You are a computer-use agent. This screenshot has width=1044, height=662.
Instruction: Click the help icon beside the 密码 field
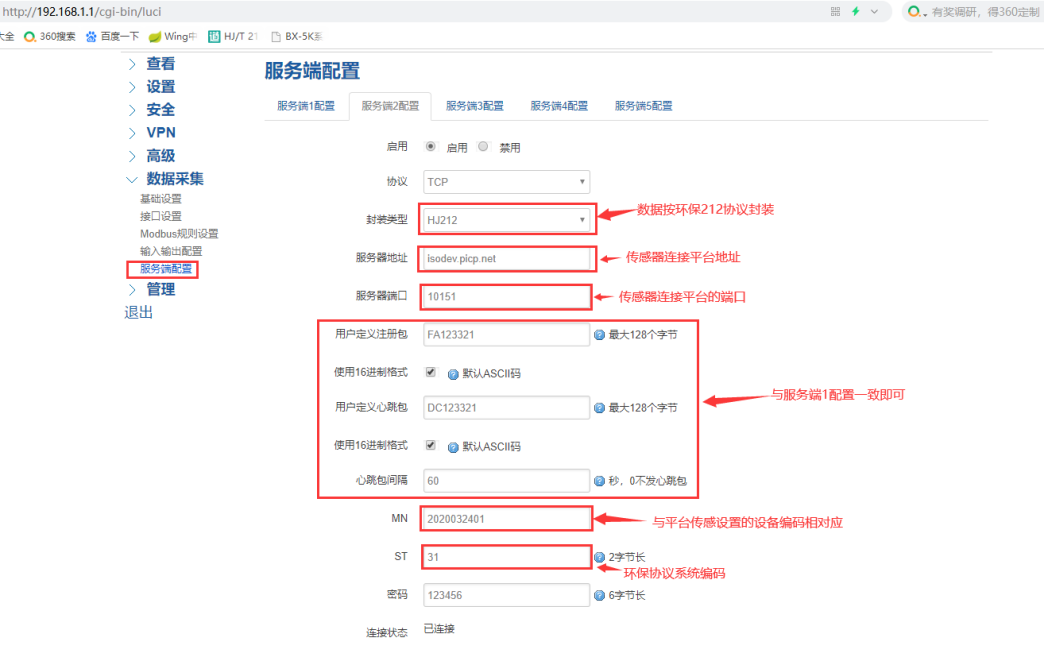pos(598,594)
